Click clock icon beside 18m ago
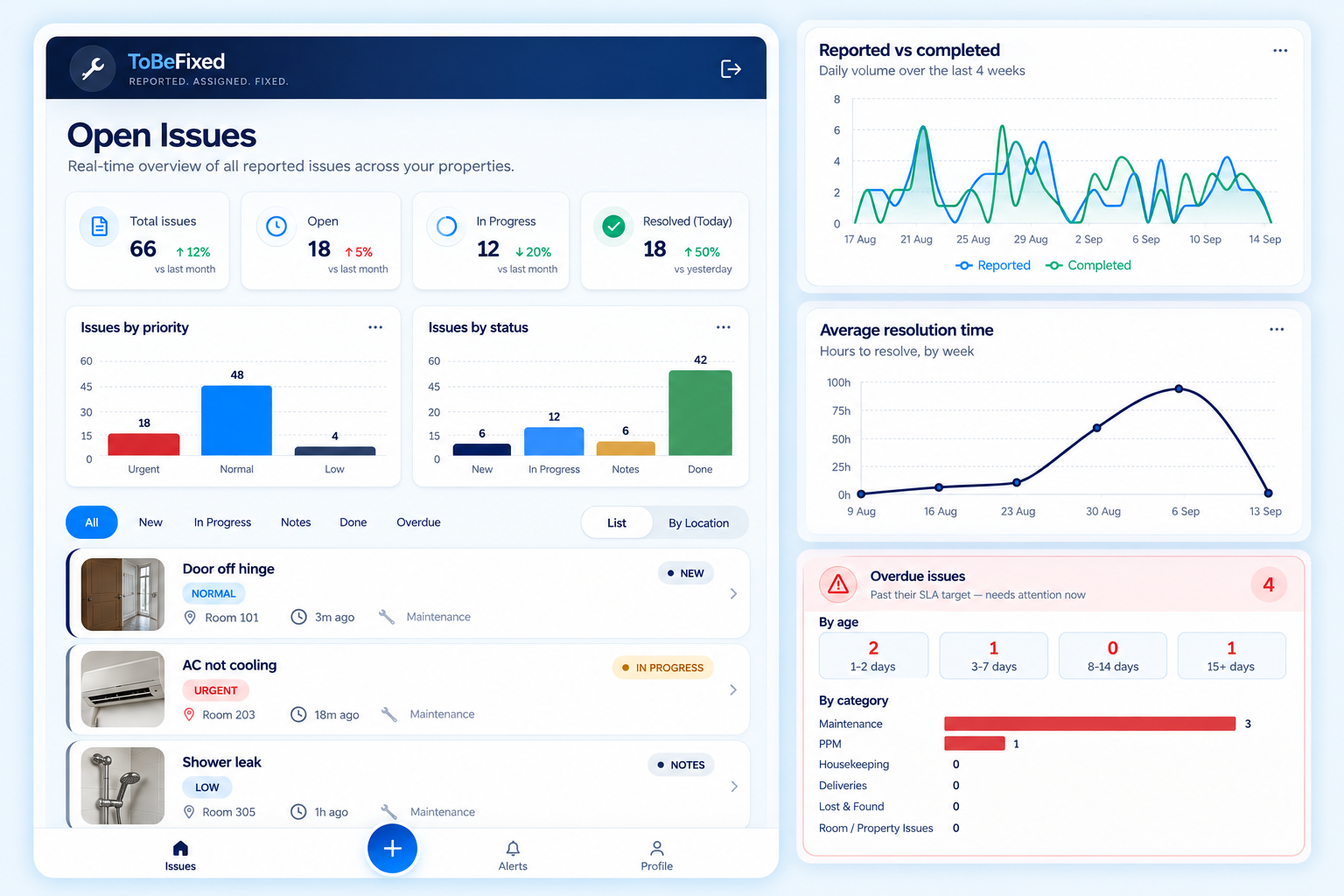1344x896 pixels. (298, 714)
